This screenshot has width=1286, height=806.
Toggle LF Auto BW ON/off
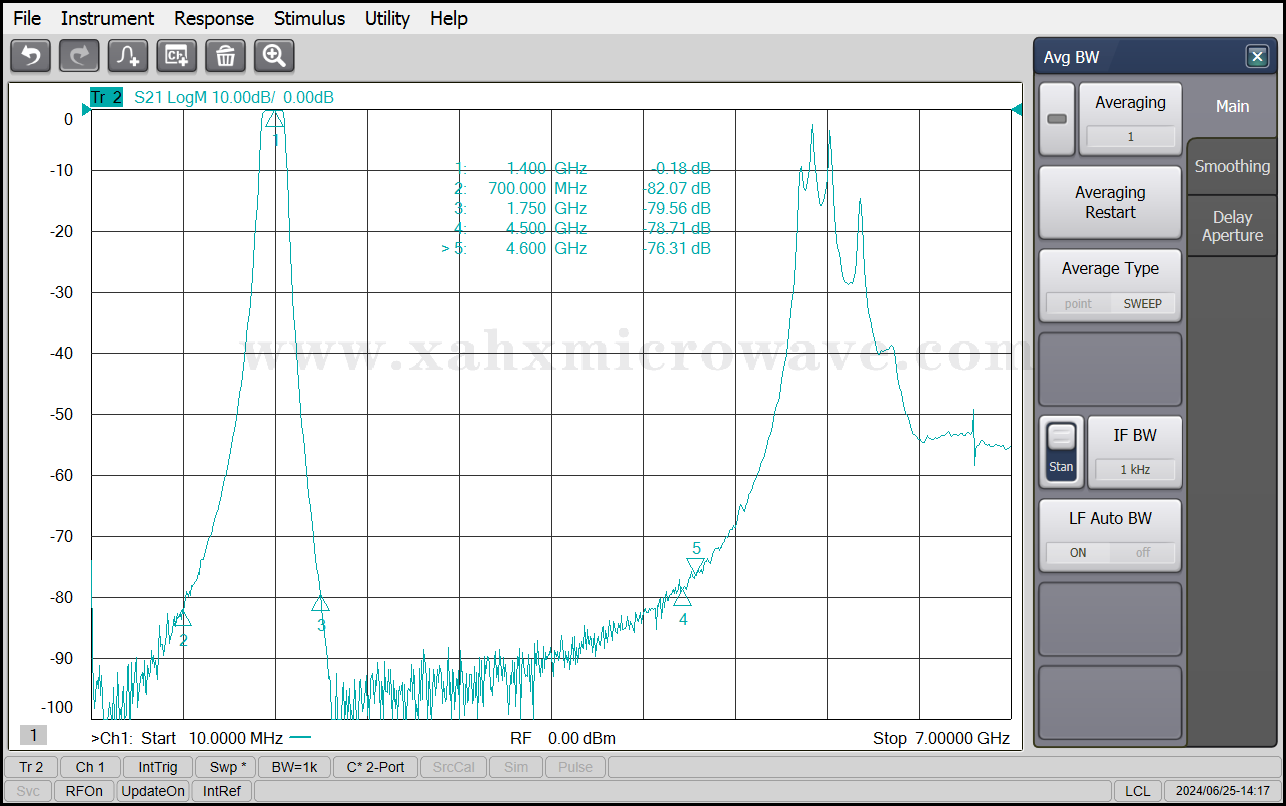tap(1110, 552)
